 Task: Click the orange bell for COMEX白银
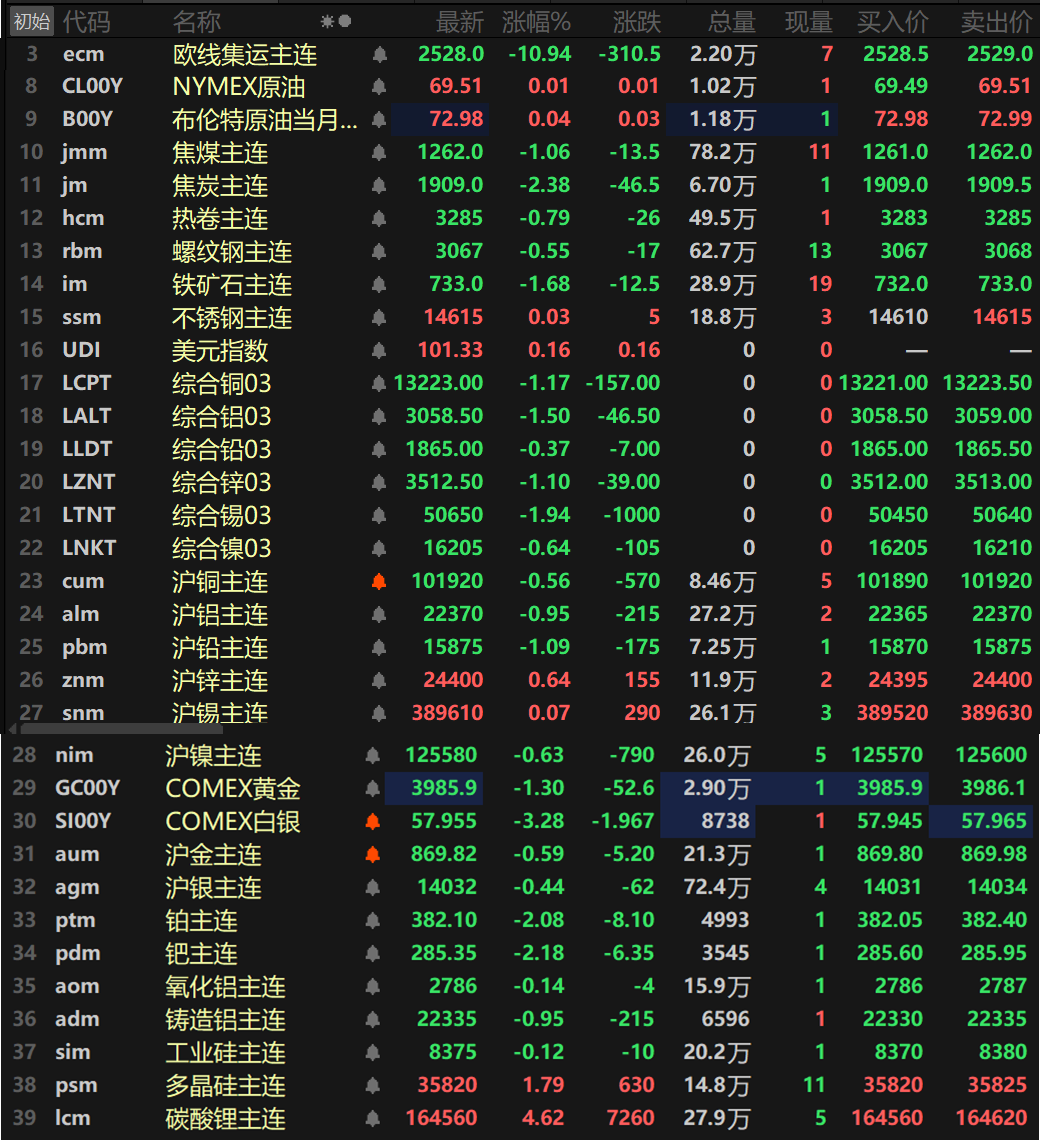(x=372, y=822)
